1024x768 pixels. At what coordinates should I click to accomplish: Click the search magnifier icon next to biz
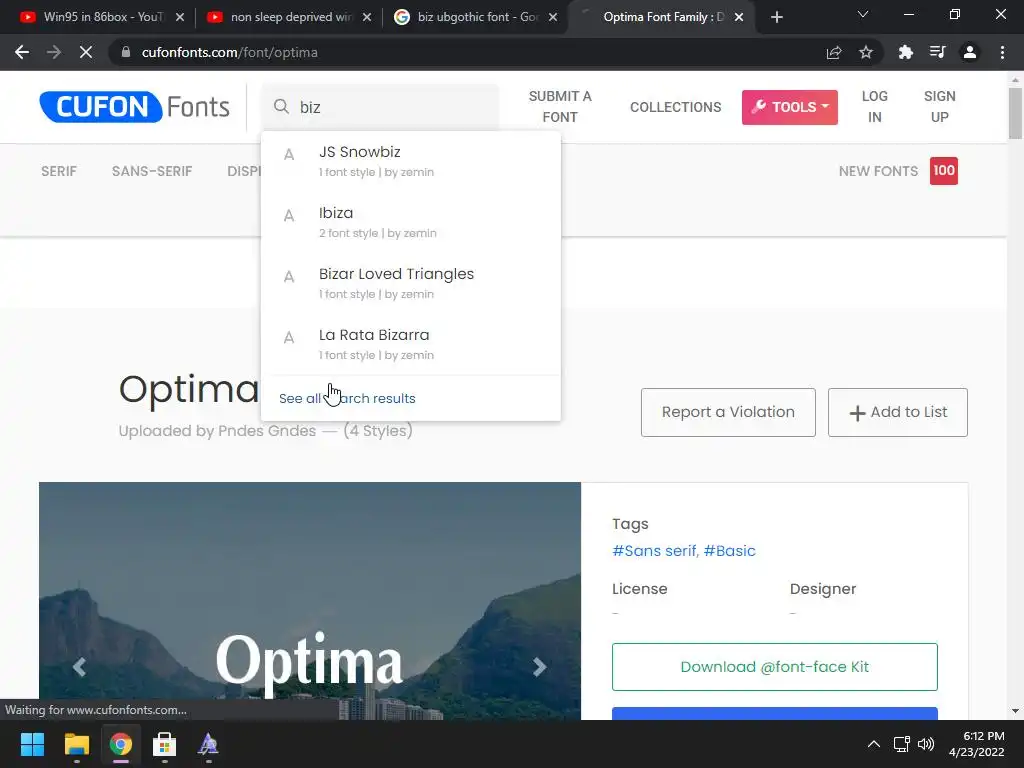[281, 106]
